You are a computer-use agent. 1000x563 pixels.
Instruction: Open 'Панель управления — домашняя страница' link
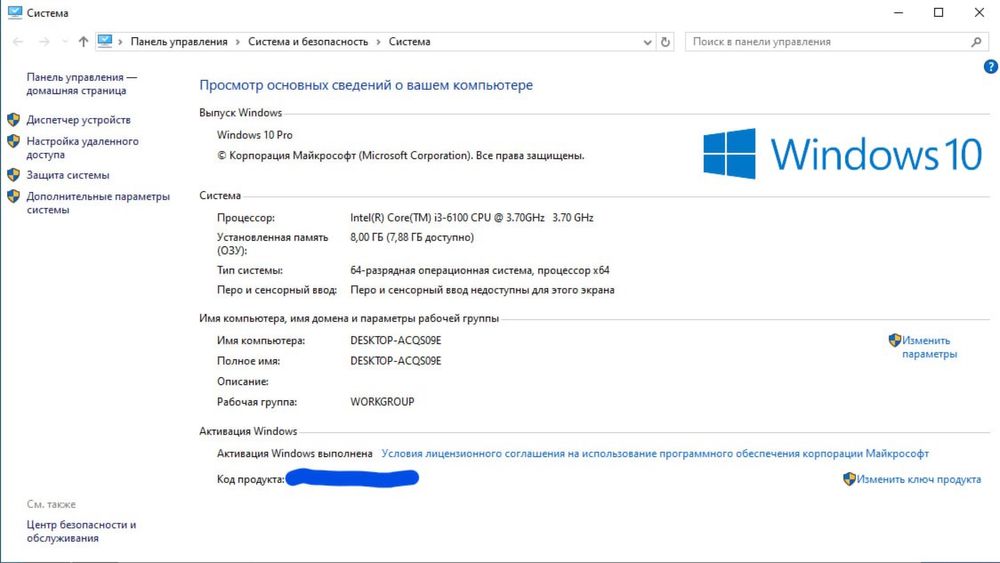(82, 84)
